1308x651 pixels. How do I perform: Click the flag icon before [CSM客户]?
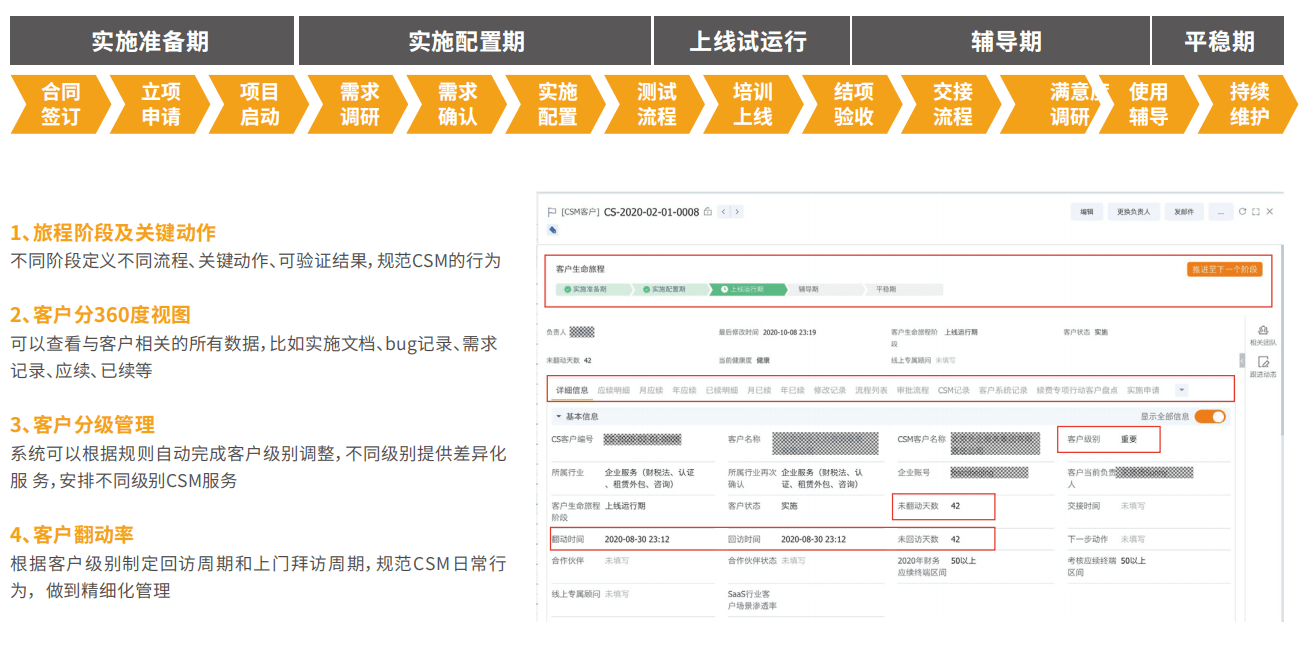[x=551, y=212]
